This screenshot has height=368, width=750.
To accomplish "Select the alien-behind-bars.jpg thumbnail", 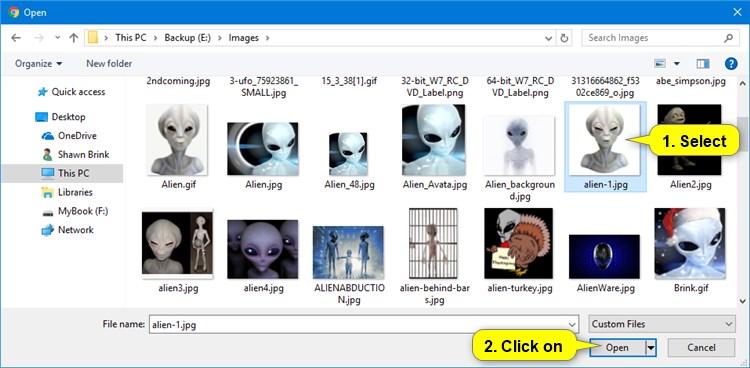I will tap(433, 243).
